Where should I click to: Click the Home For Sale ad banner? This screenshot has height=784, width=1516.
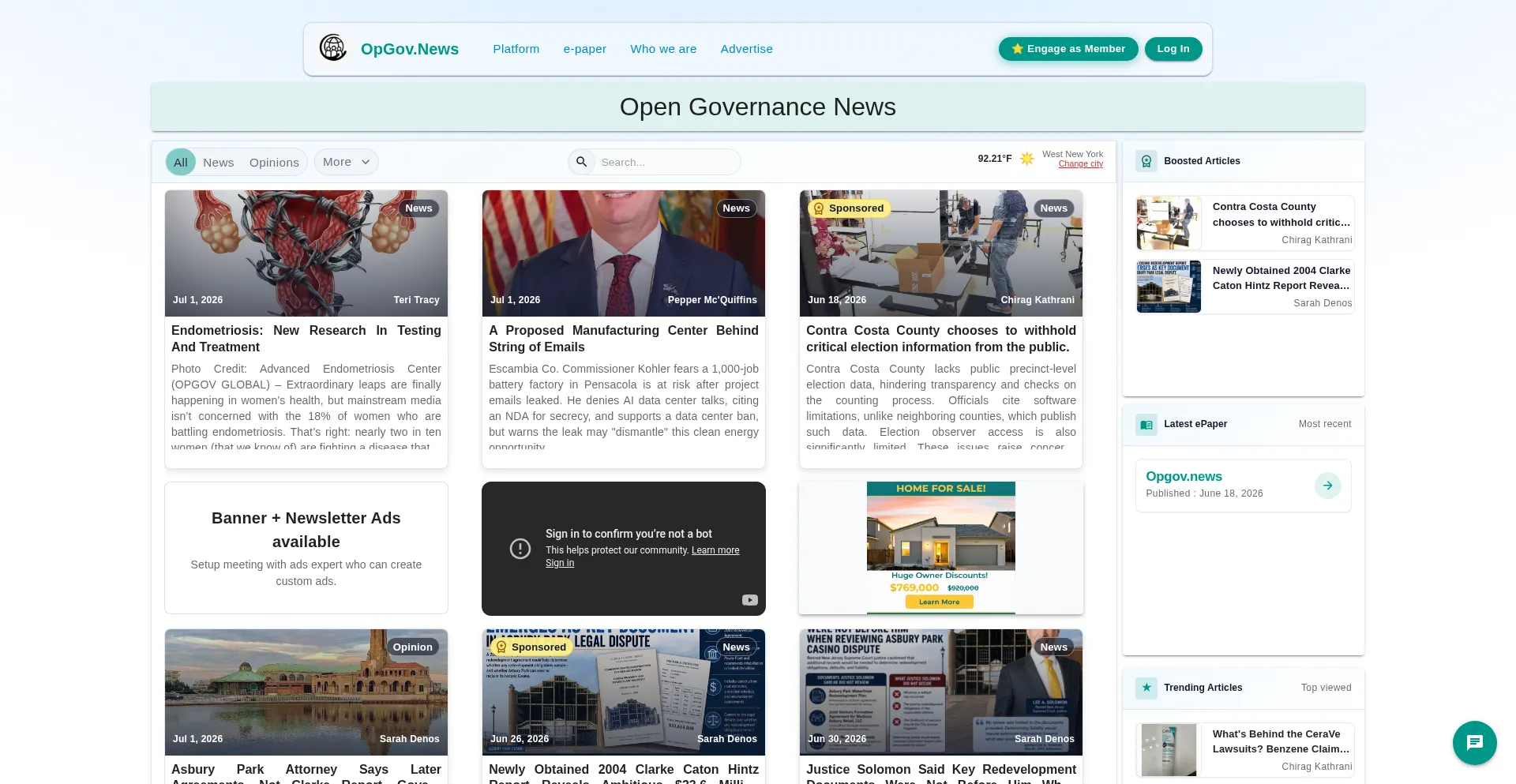(x=941, y=548)
